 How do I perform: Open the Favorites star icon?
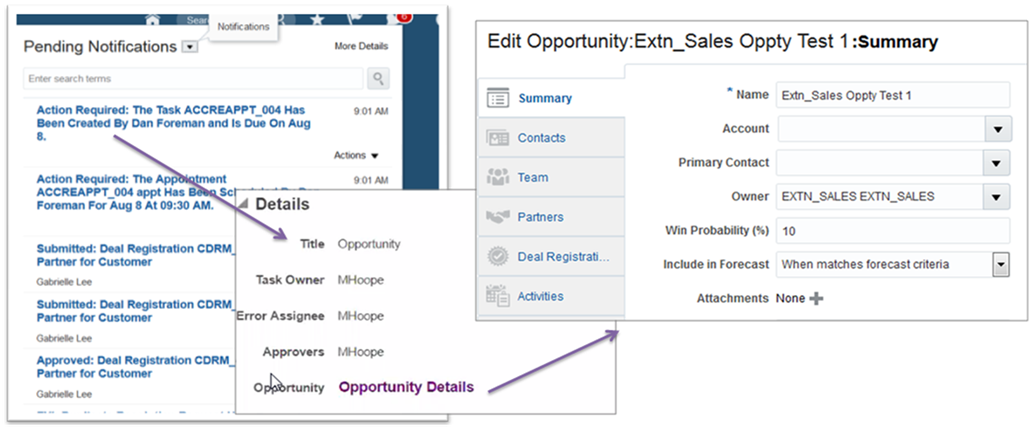[x=317, y=18]
